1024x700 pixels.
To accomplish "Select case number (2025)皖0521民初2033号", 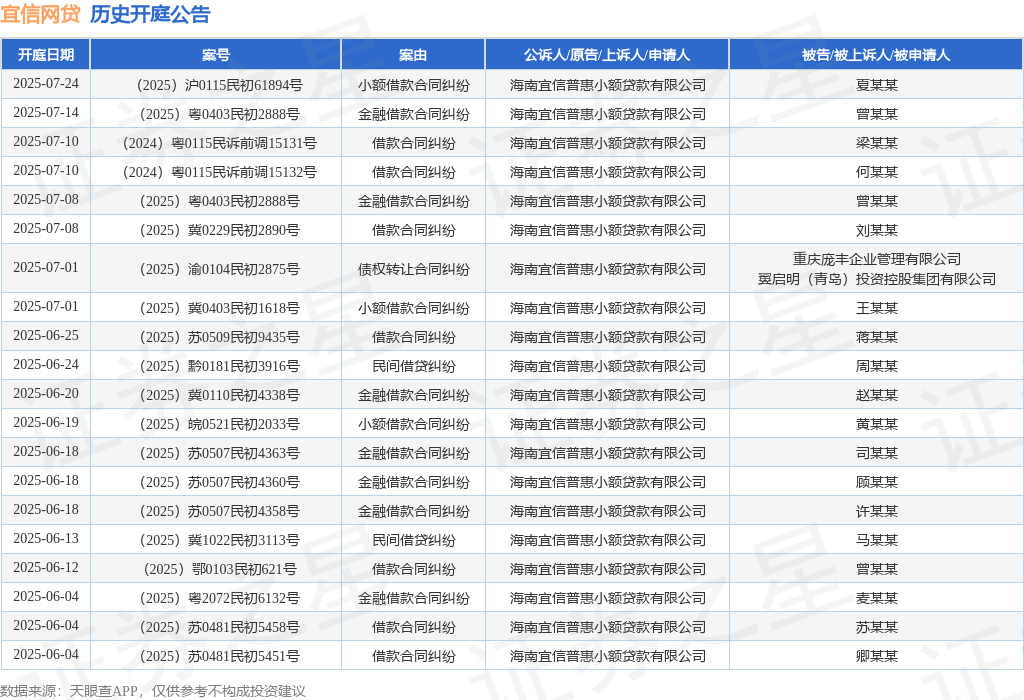I will pyautogui.click(x=219, y=424).
